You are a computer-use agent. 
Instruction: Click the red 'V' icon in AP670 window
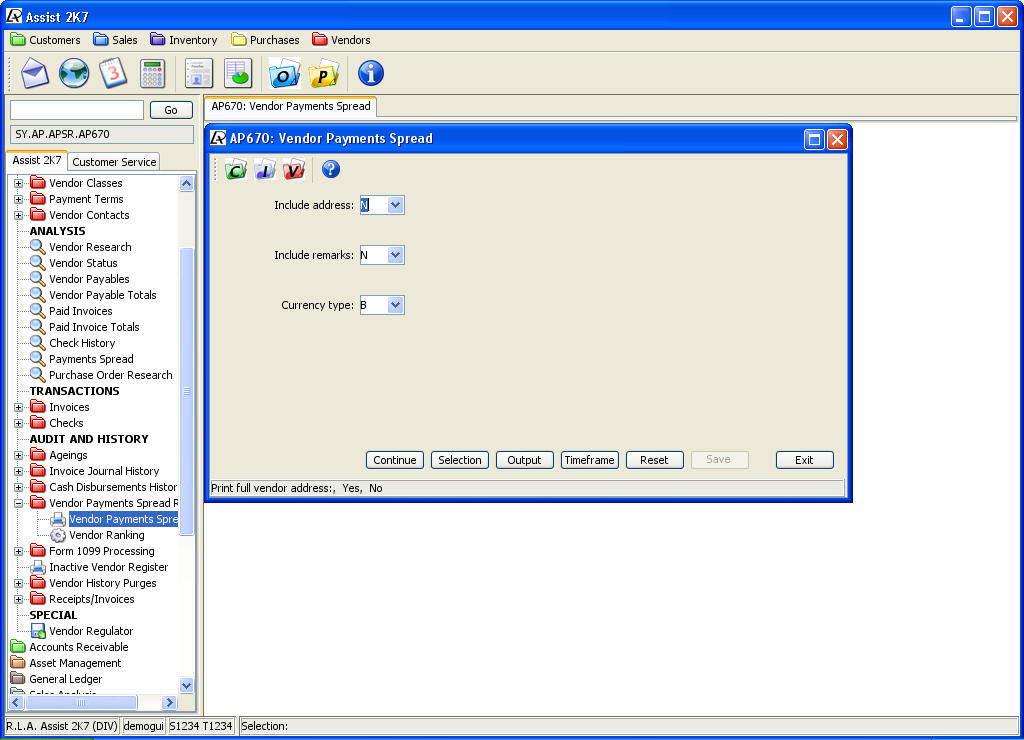click(294, 170)
